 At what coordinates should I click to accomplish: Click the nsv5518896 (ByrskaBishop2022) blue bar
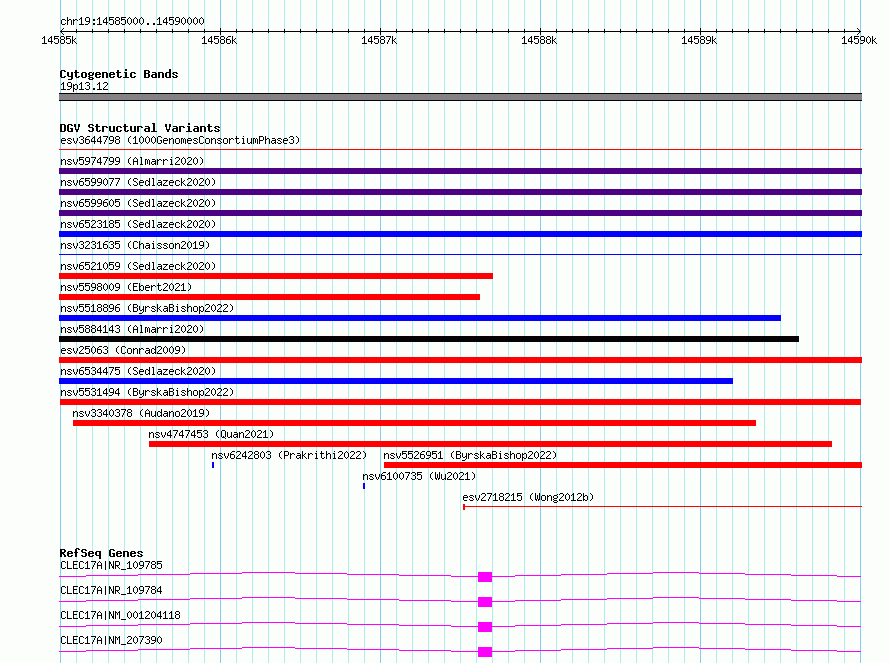click(x=420, y=318)
